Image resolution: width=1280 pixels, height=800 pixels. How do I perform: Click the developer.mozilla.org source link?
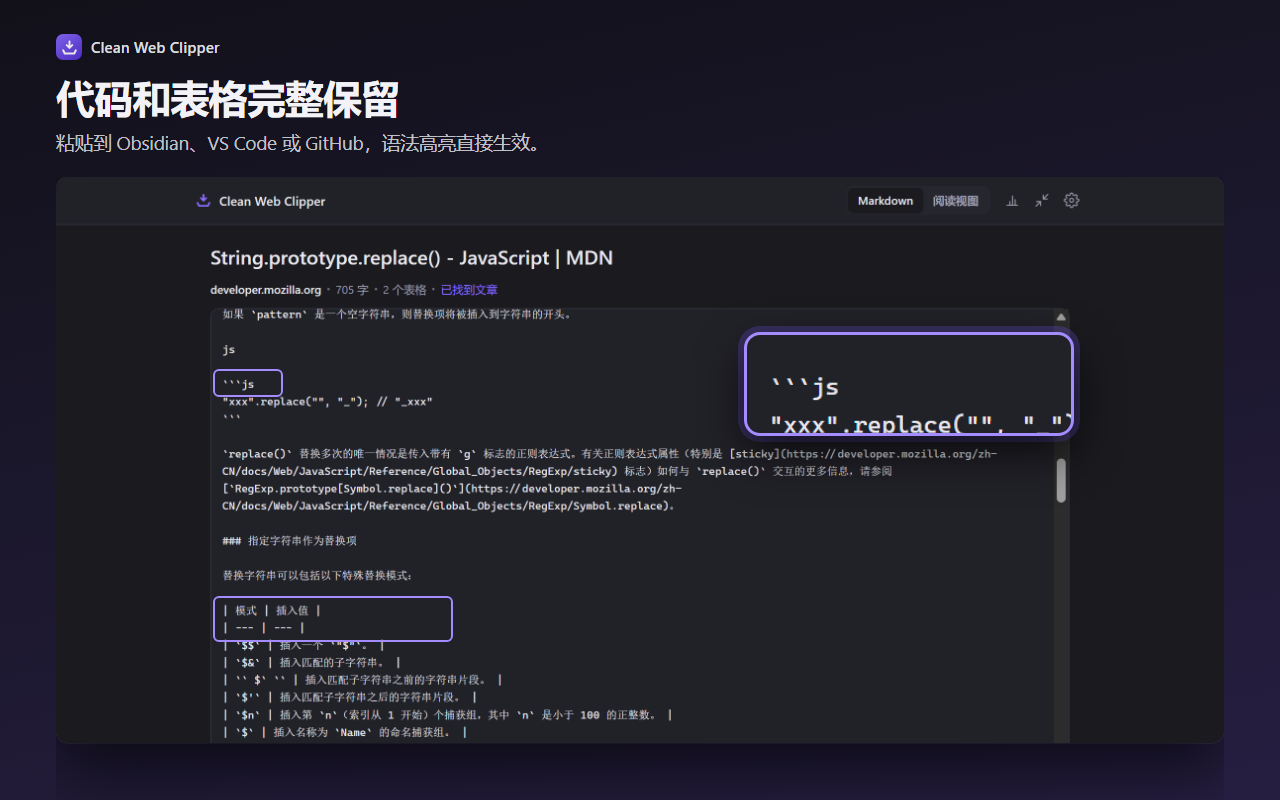[266, 290]
